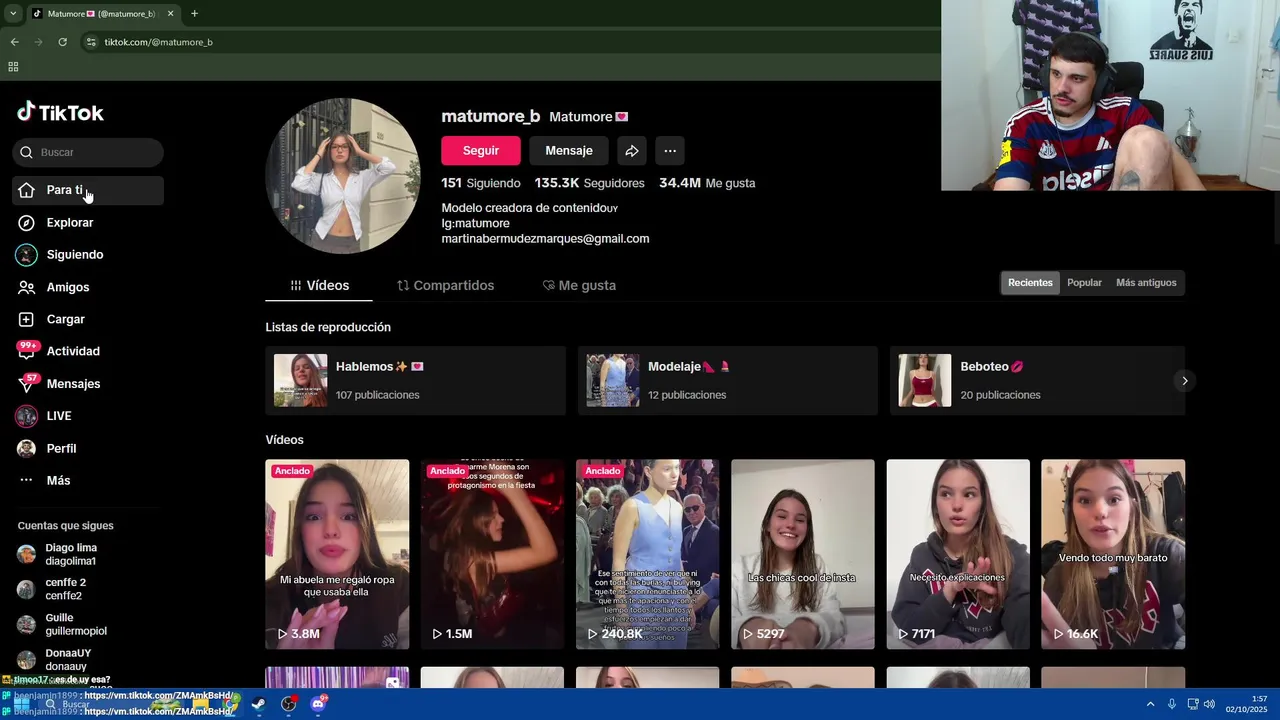
Task: Switch to the Vídeos tab
Action: 319,285
